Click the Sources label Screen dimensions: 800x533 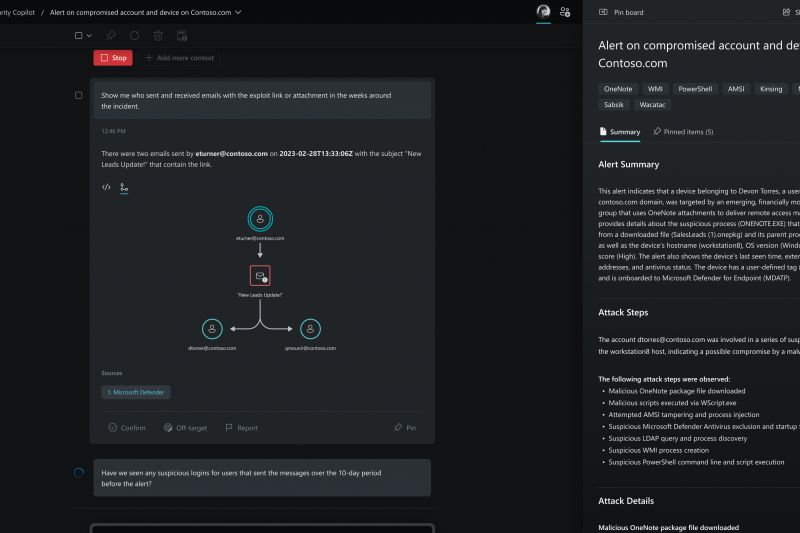point(112,373)
